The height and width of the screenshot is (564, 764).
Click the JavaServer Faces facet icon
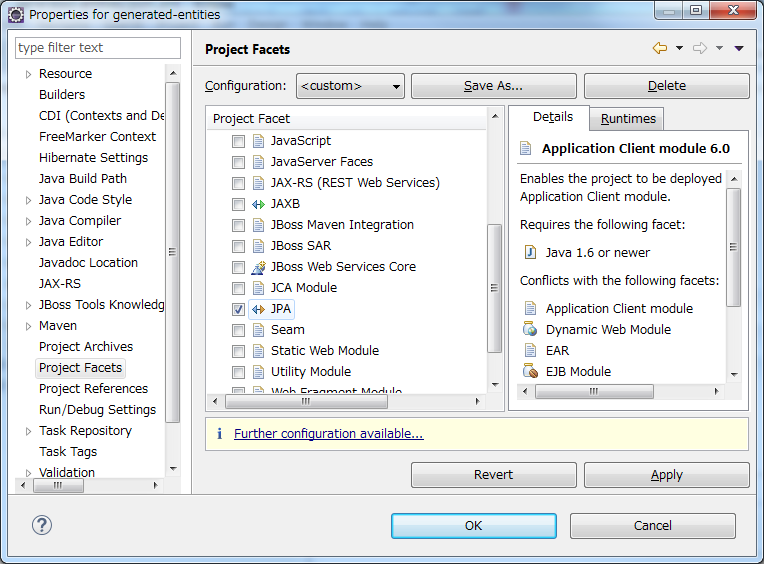tap(258, 162)
